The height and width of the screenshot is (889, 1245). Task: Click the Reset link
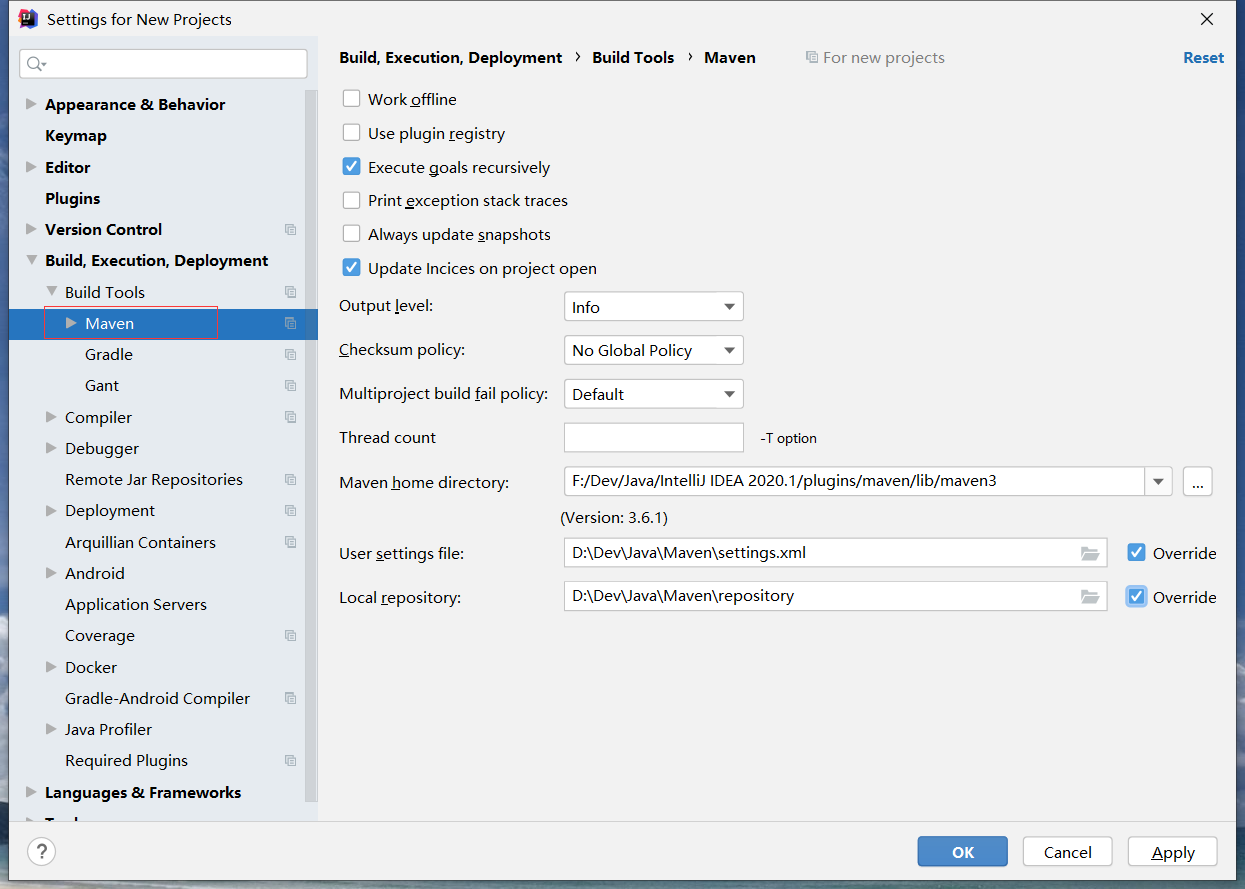[x=1203, y=58]
